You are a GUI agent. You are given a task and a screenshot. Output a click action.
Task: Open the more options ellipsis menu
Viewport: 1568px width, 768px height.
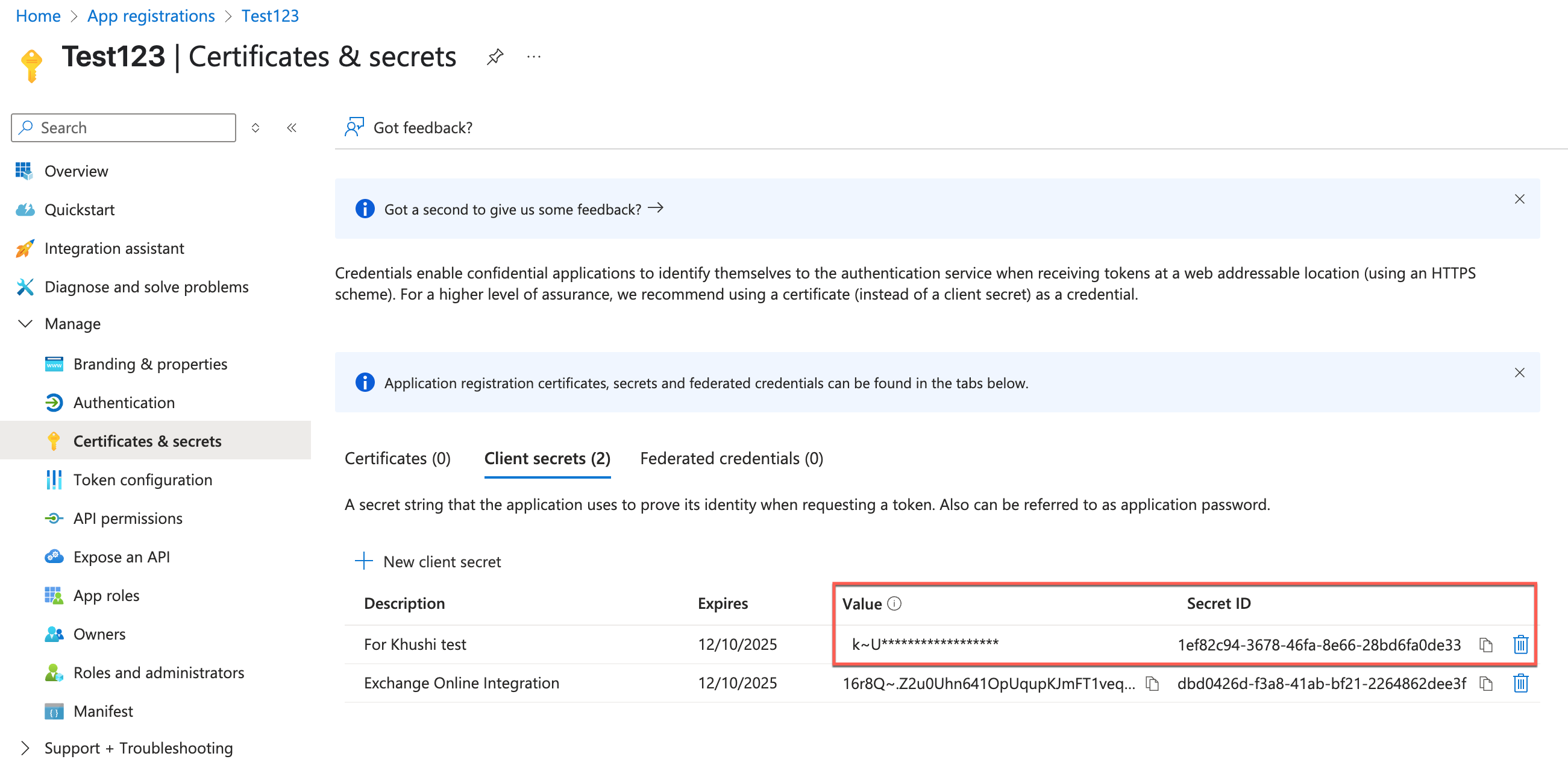tap(534, 57)
